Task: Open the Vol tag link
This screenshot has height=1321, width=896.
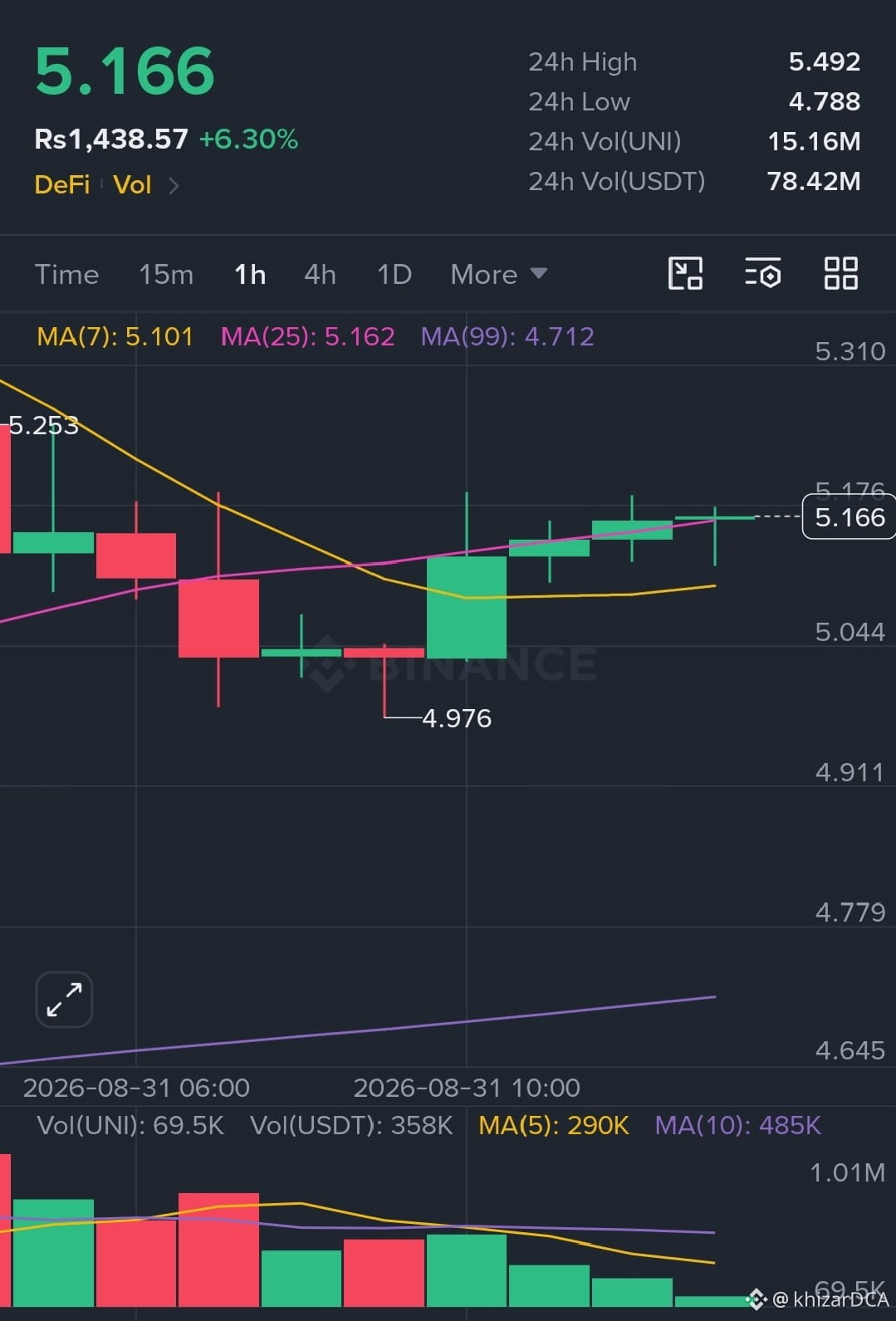Action: click(132, 184)
